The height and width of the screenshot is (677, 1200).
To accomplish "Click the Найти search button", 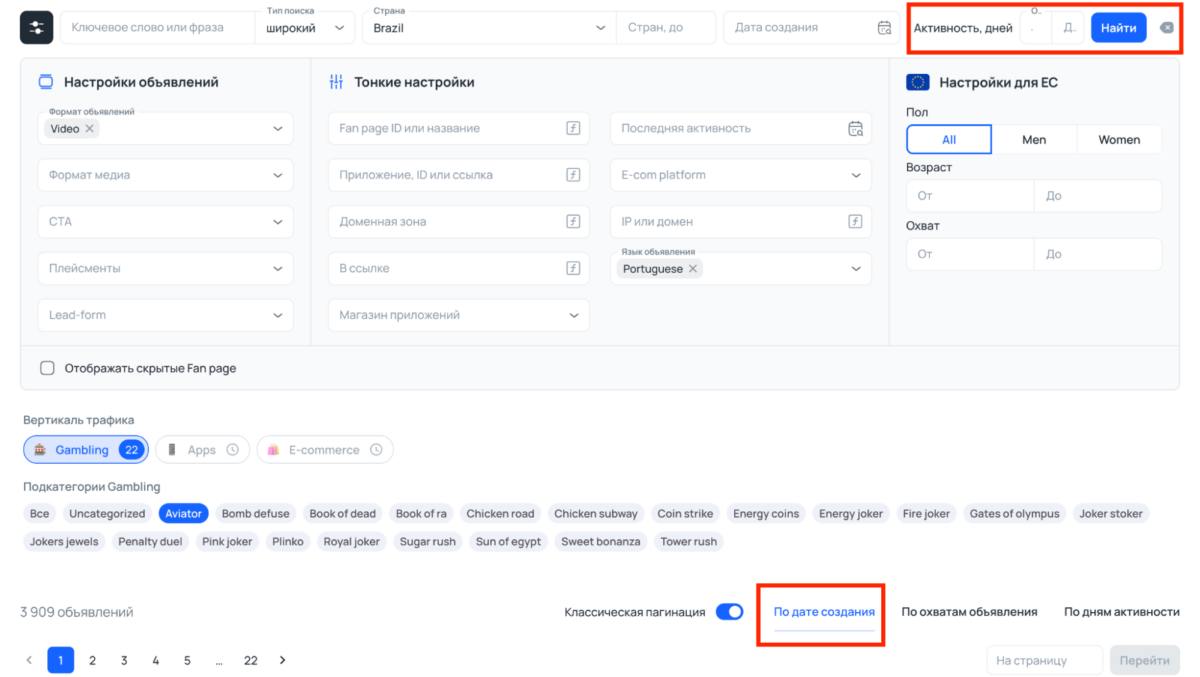I will (x=1118, y=28).
